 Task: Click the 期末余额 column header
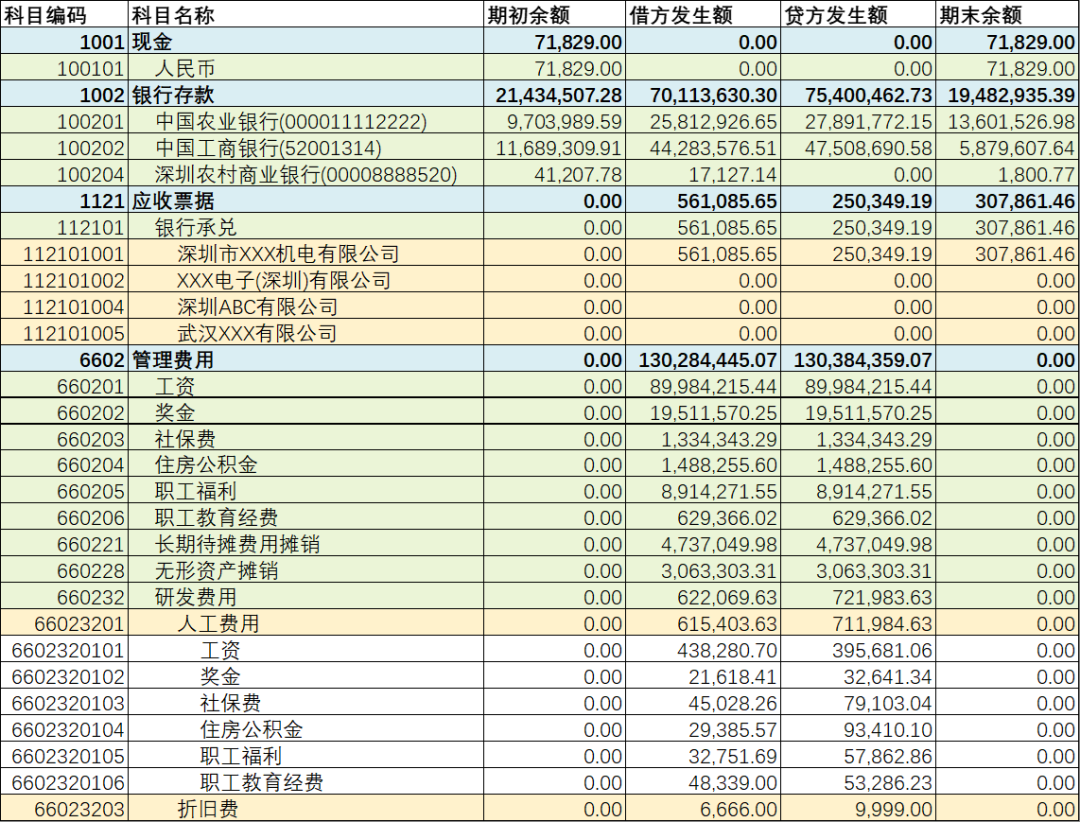(1008, 14)
